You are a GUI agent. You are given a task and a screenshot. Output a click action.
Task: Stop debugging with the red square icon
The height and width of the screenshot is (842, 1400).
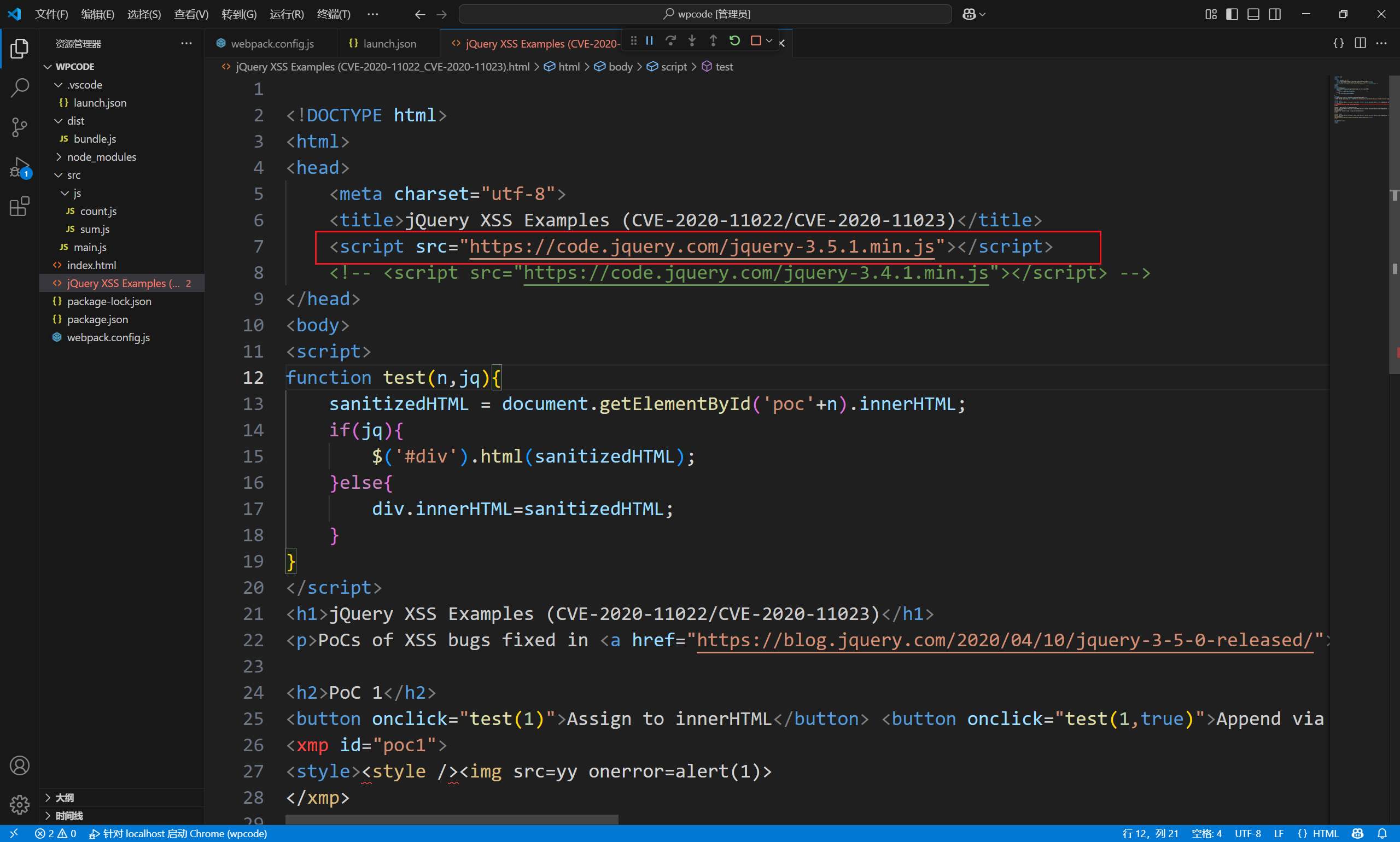tap(755, 40)
